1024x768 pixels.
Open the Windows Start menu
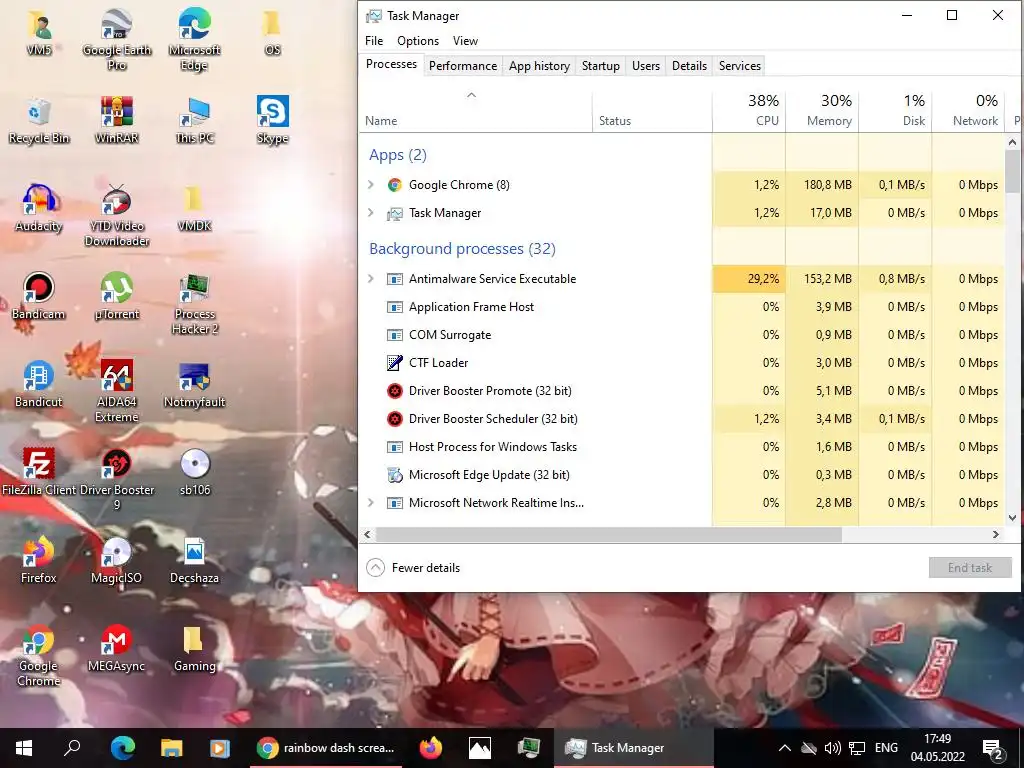[x=24, y=748]
